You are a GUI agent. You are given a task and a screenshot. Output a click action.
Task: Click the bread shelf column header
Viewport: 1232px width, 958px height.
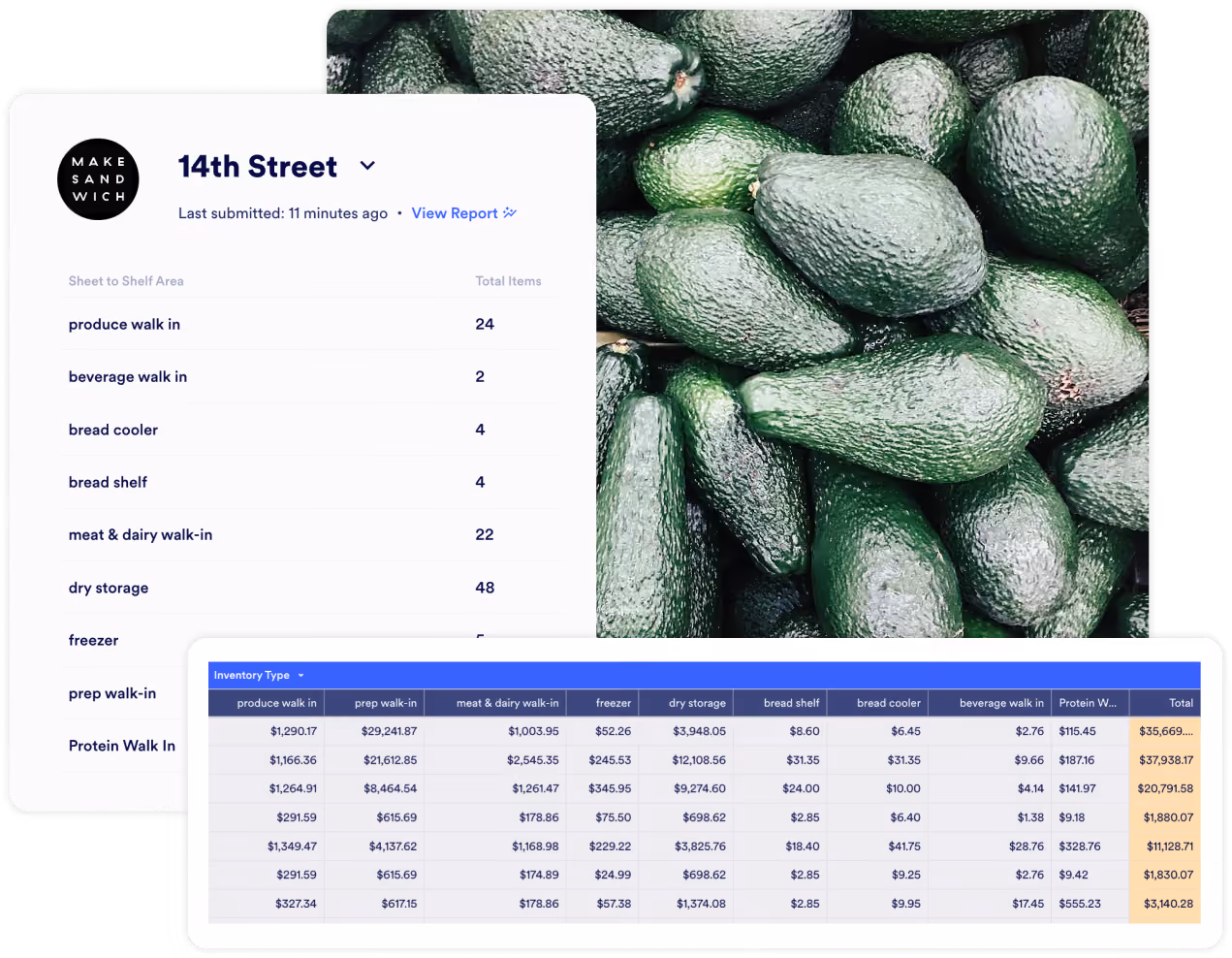click(780, 703)
